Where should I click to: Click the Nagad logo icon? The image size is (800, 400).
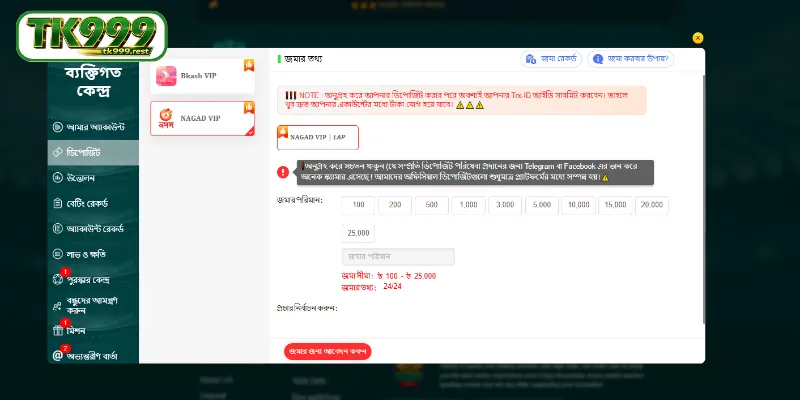click(166, 118)
